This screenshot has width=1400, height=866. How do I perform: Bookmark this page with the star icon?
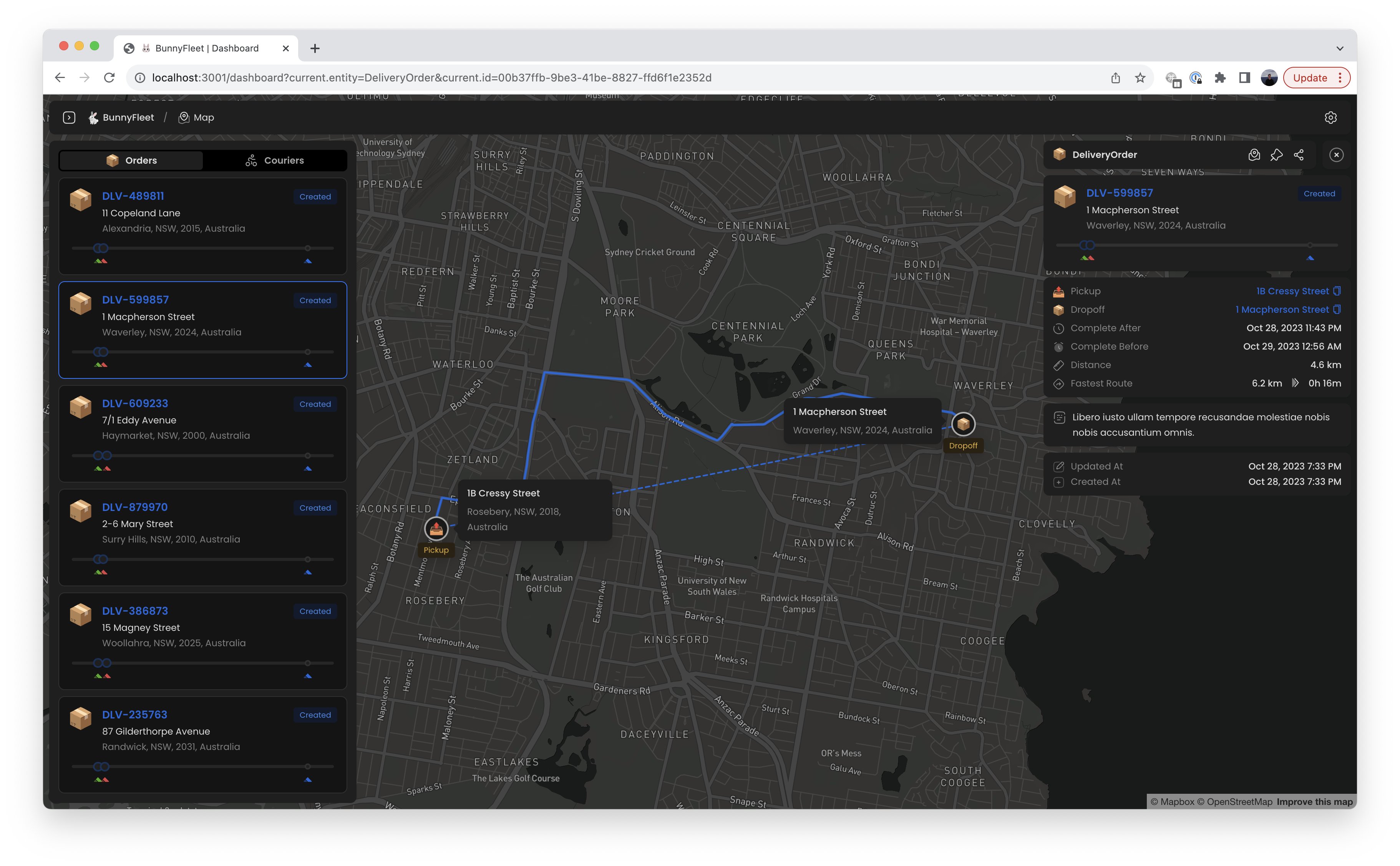1140,78
